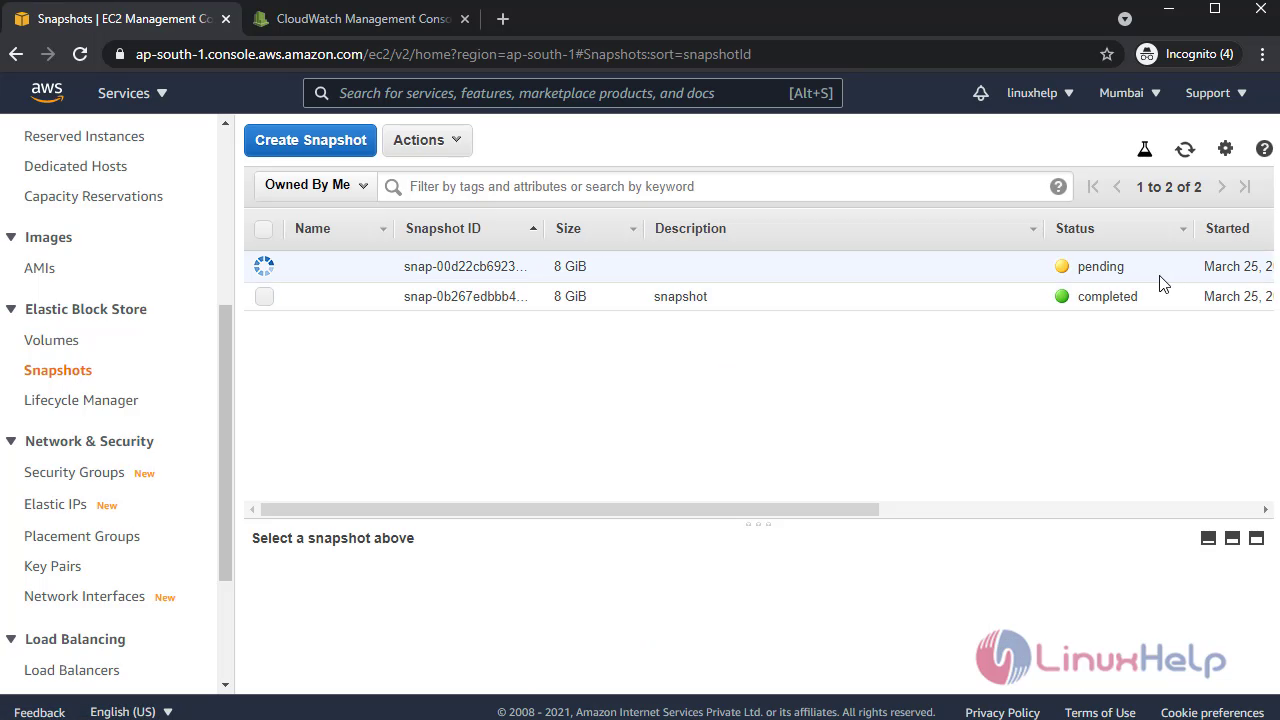Open Lifecycle Manager in sidebar
1280x720 pixels.
[81, 400]
